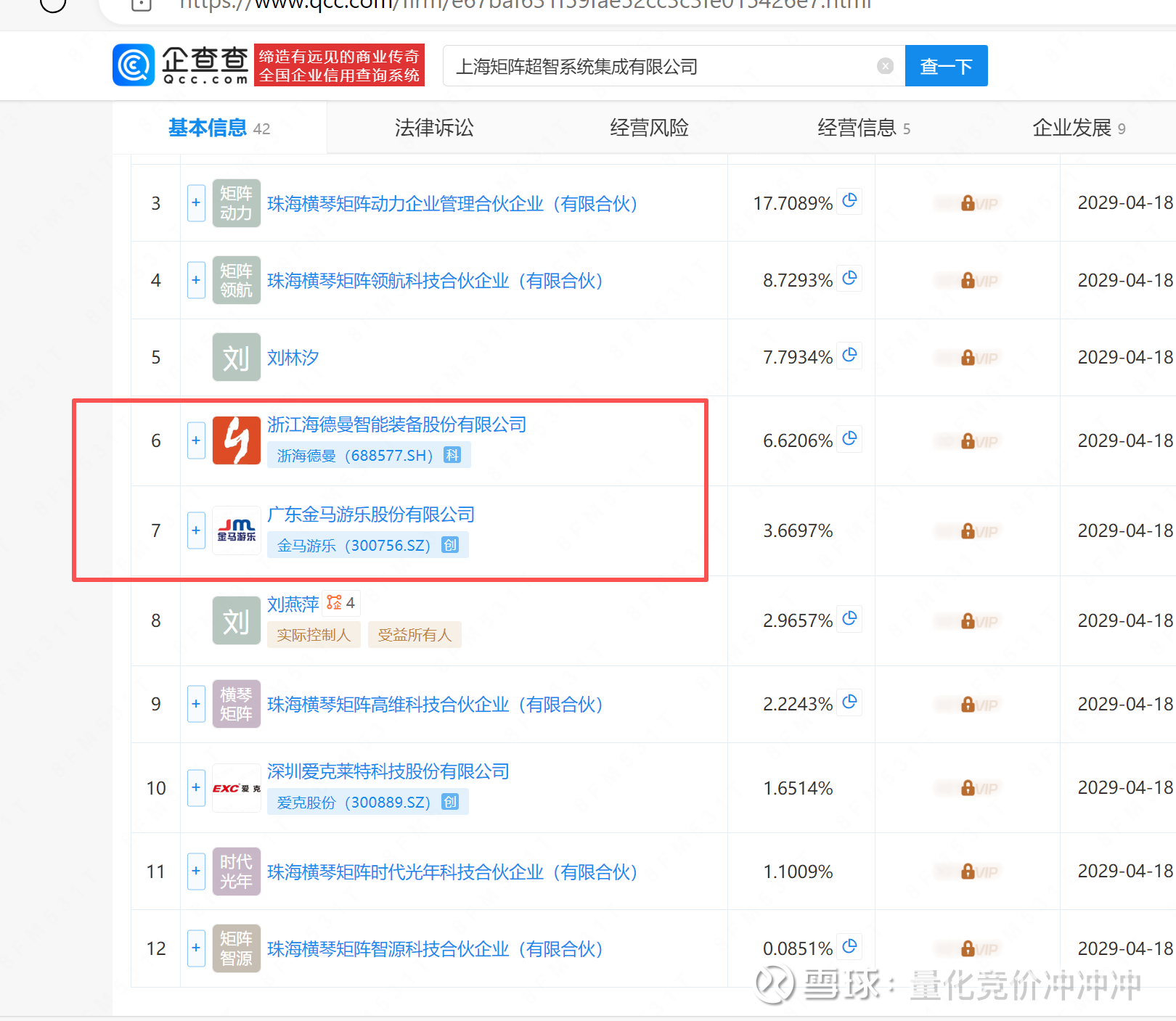Clear the search box with the X icon
This screenshot has height=1021, width=1176.
click(x=885, y=66)
